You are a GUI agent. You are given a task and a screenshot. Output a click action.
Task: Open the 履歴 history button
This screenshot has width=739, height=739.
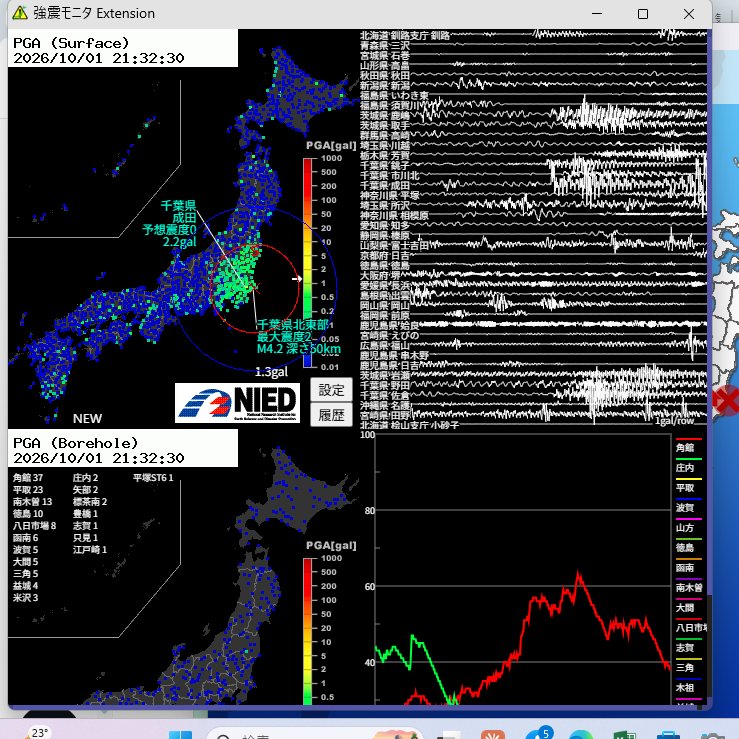click(331, 415)
